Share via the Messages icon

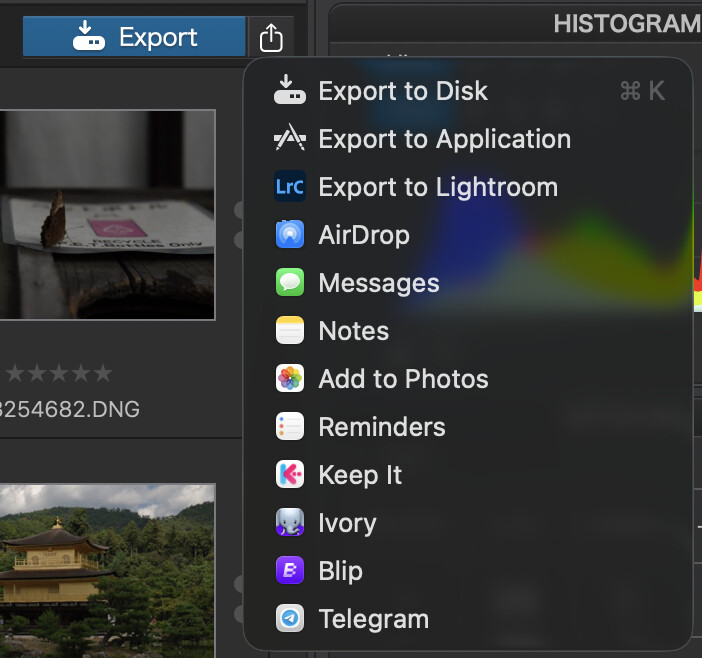290,283
